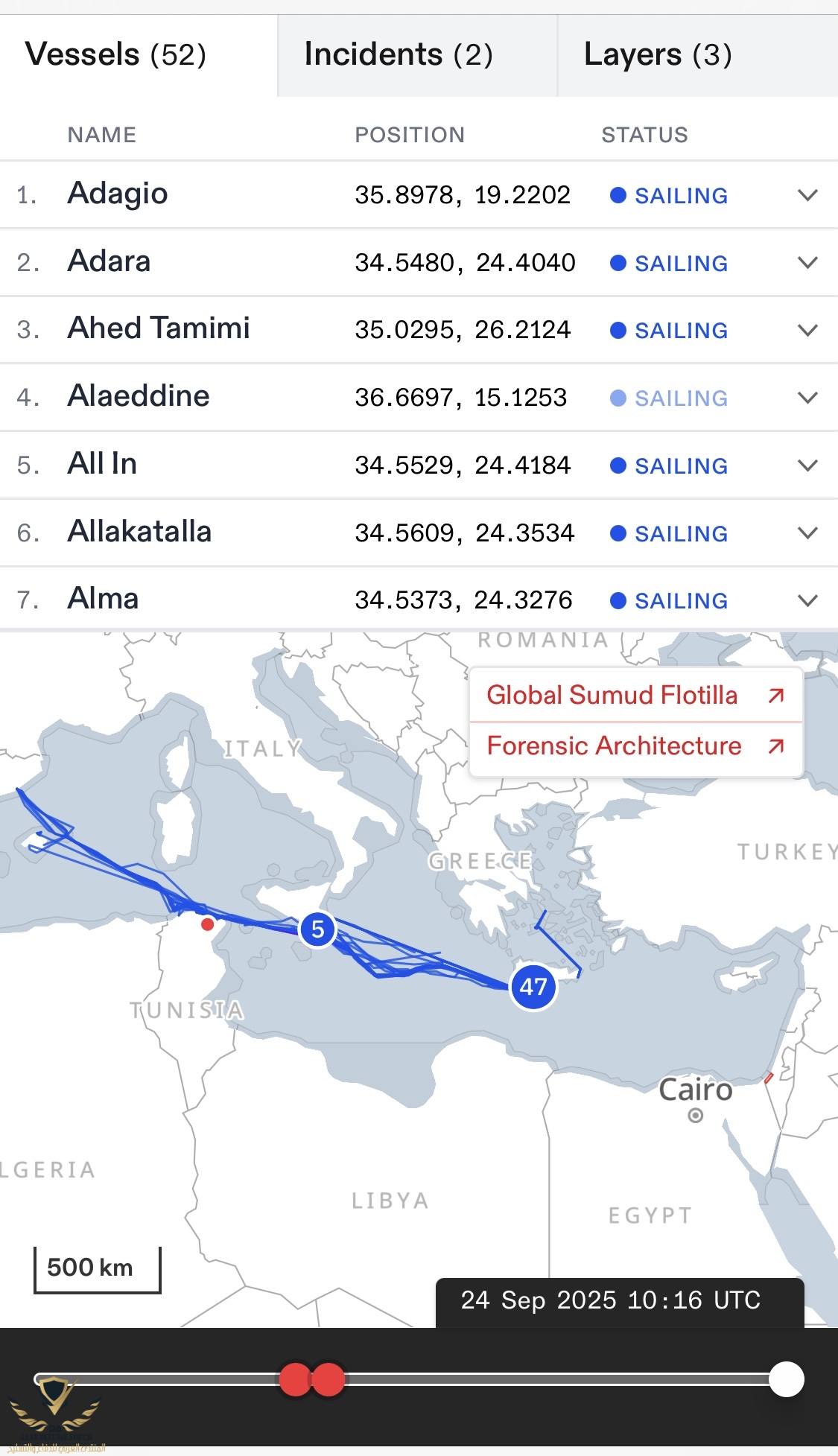838x1456 pixels.
Task: Click the white timeline slider handle
Action: 786,1379
